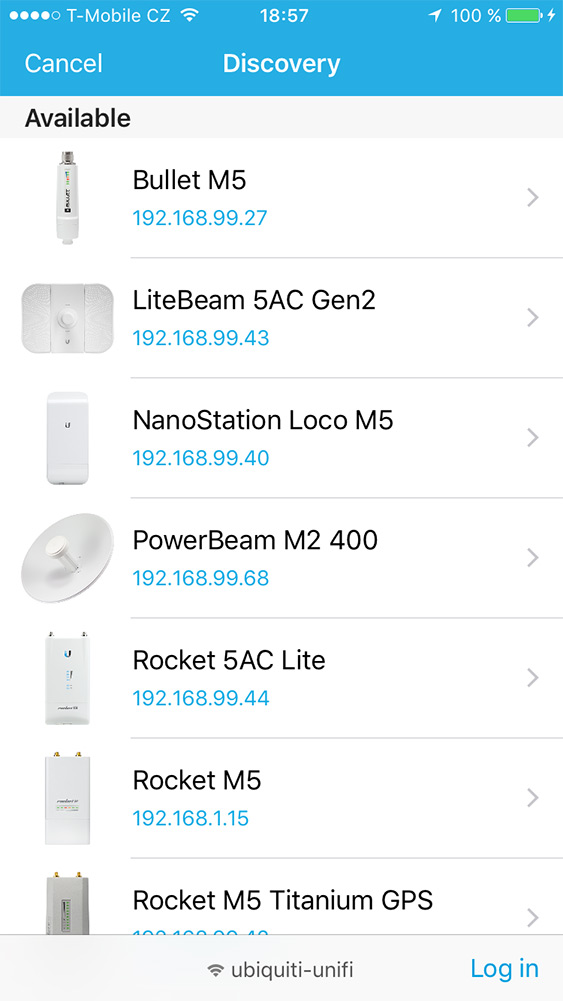
Task: Open PowerBeam M2 400 via its chevron
Action: 533,558
